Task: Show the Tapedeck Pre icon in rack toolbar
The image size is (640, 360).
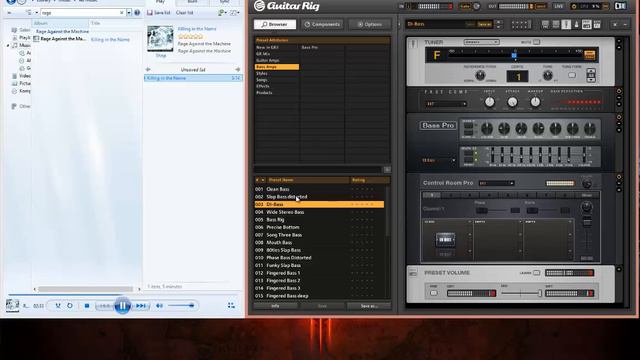Action: coord(545,24)
